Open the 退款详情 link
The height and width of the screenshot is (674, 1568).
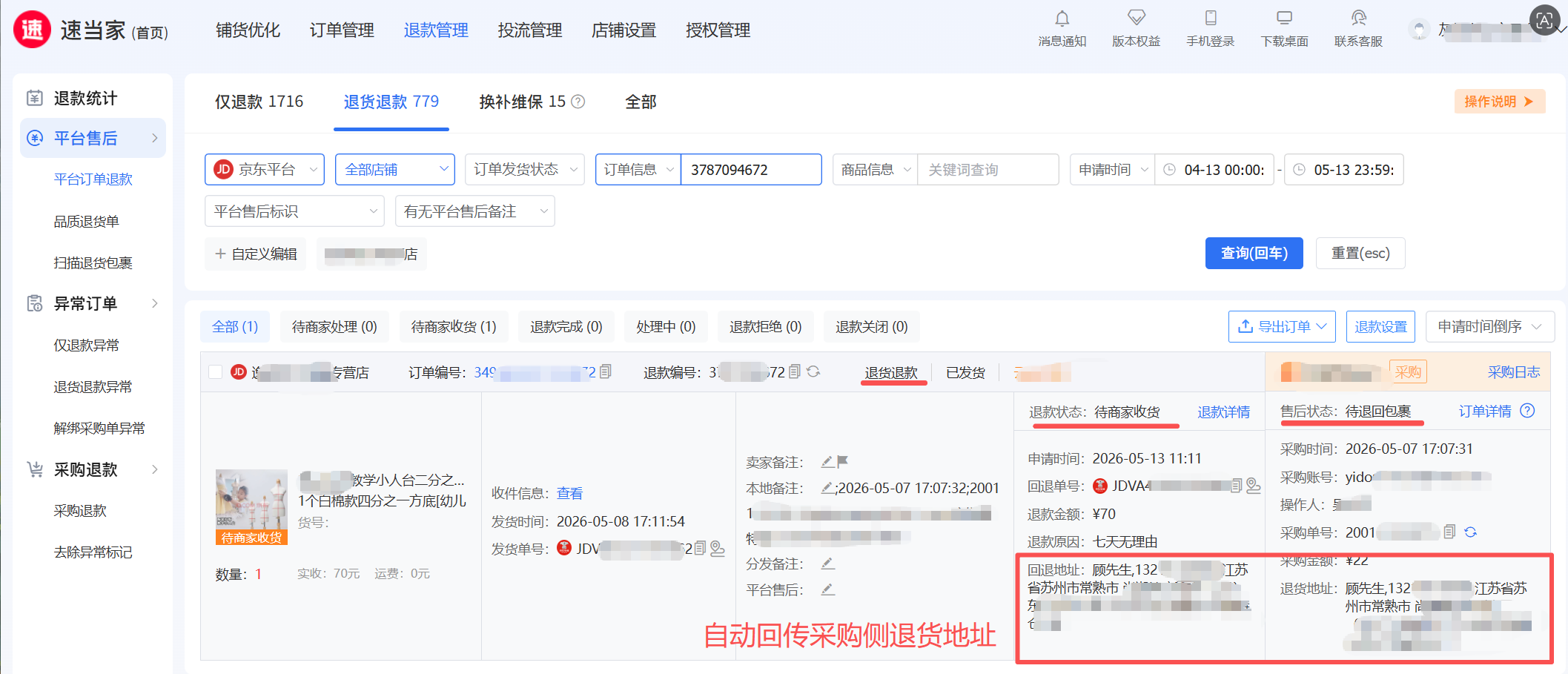(x=1223, y=412)
